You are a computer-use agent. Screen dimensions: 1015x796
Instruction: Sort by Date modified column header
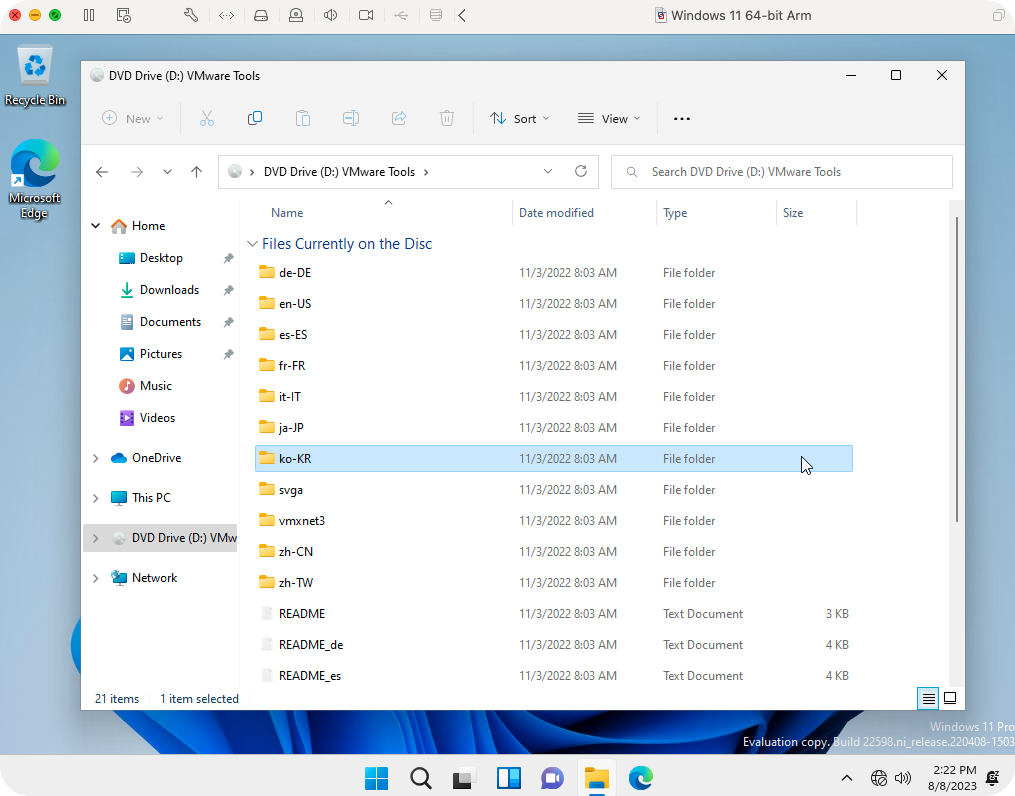coord(556,213)
